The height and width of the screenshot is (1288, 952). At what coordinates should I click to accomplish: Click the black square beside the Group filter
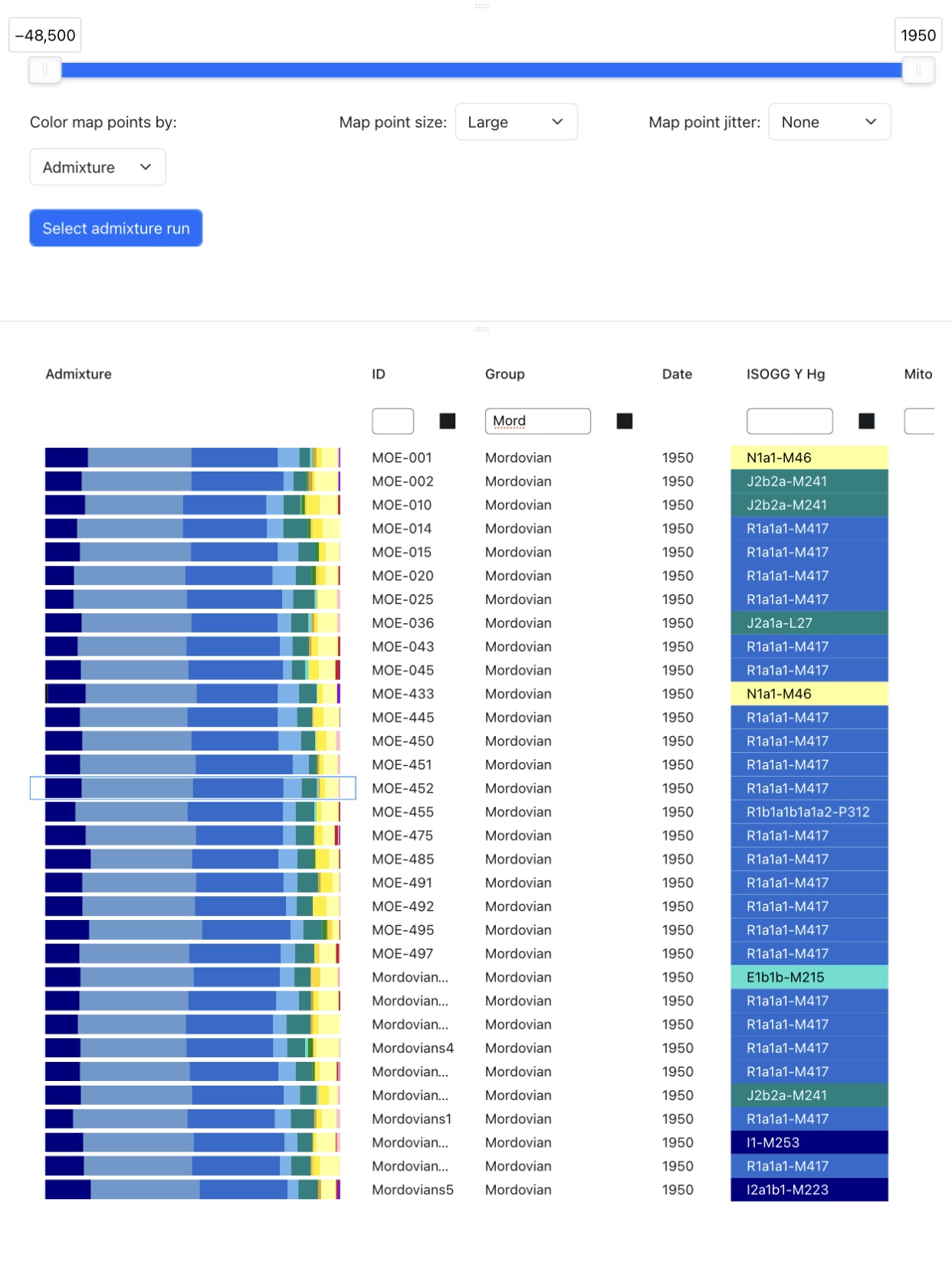click(x=625, y=421)
